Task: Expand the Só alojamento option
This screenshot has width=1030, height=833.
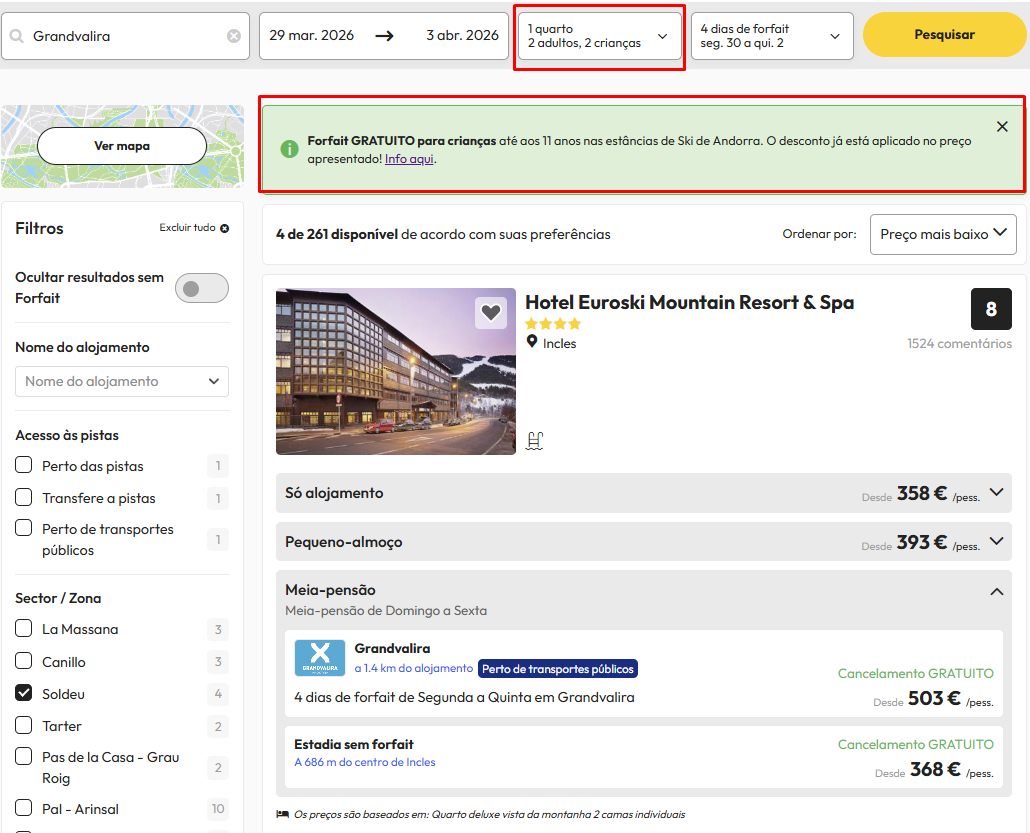Action: click(644, 493)
